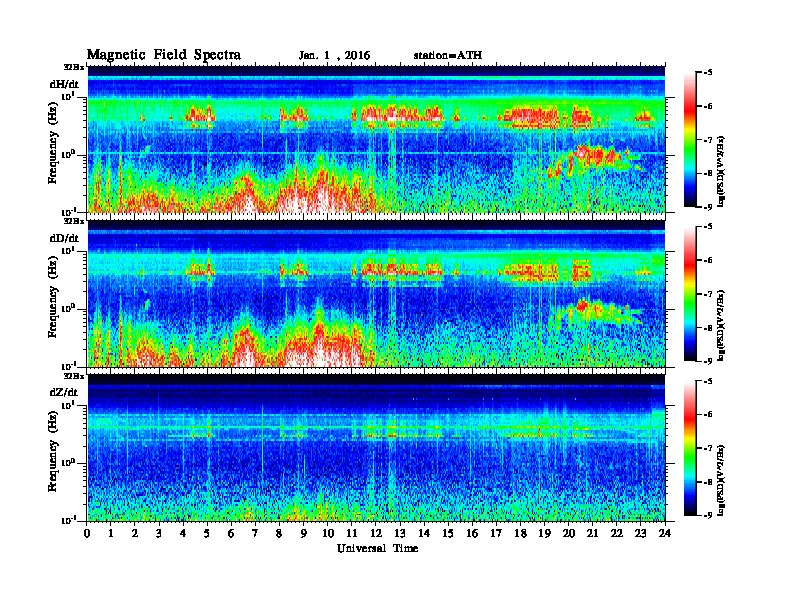Click the dZ/dt panel color scale bar
792x612 pixels.
coord(689,448)
